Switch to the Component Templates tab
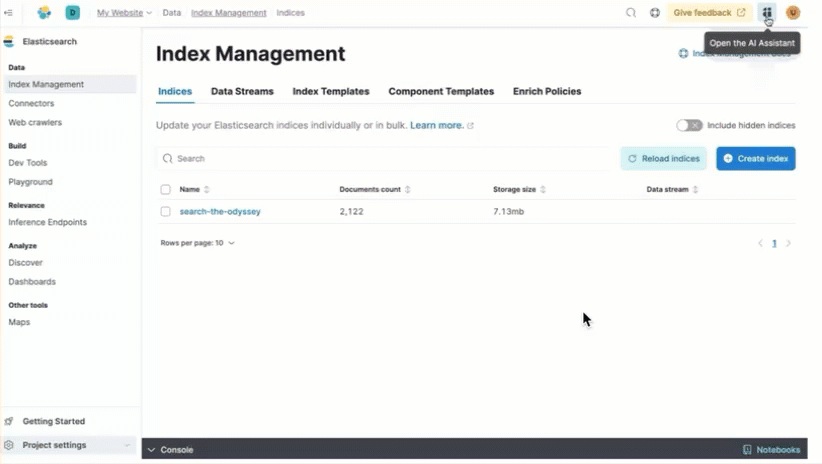The image size is (822, 464). pyautogui.click(x=441, y=91)
